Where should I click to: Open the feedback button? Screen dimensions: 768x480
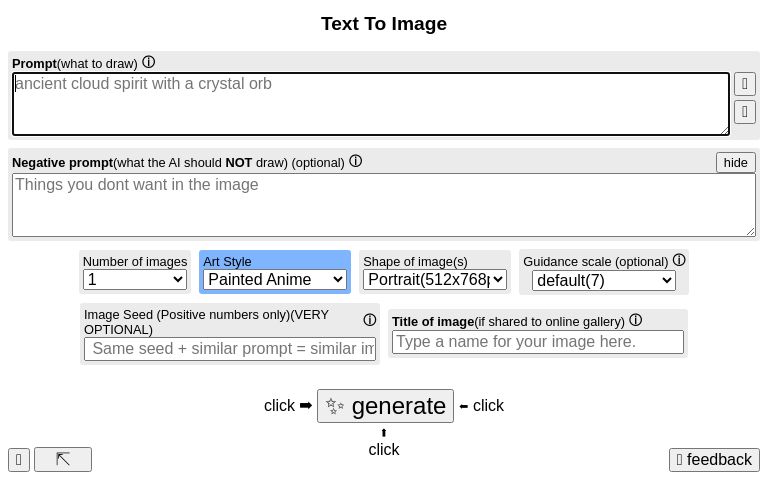pyautogui.click(x=714, y=460)
